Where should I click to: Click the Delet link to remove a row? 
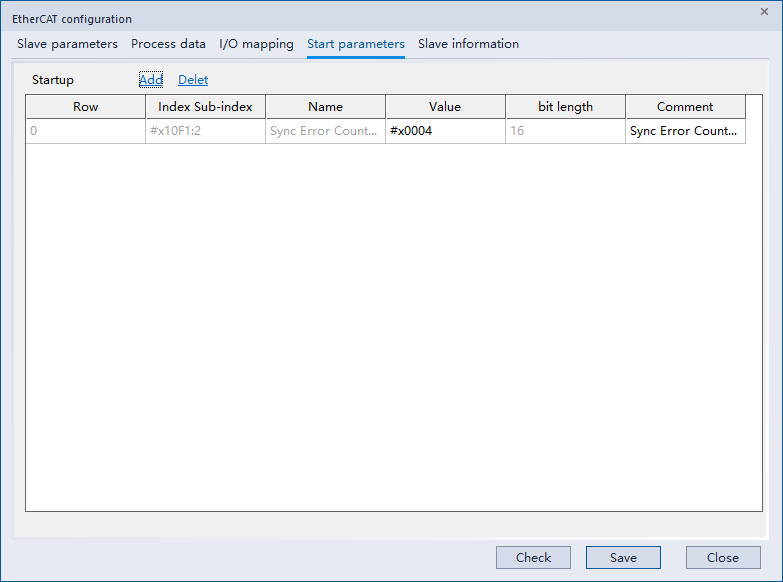point(193,80)
